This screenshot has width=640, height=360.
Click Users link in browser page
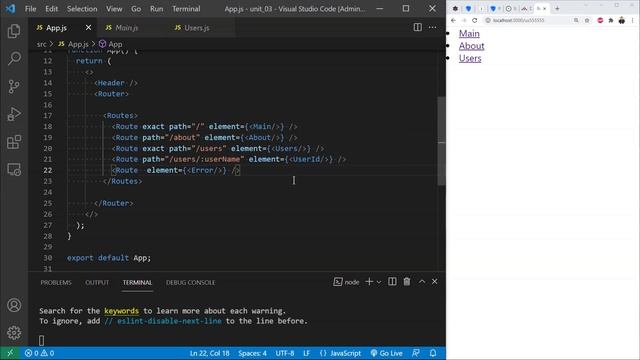(470, 58)
